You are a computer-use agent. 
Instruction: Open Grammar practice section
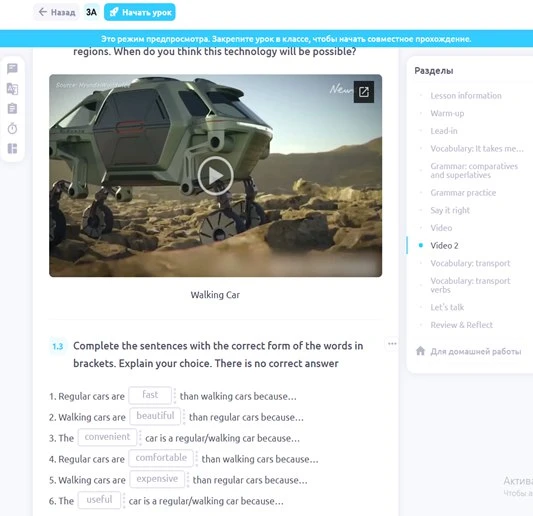[x=463, y=193]
